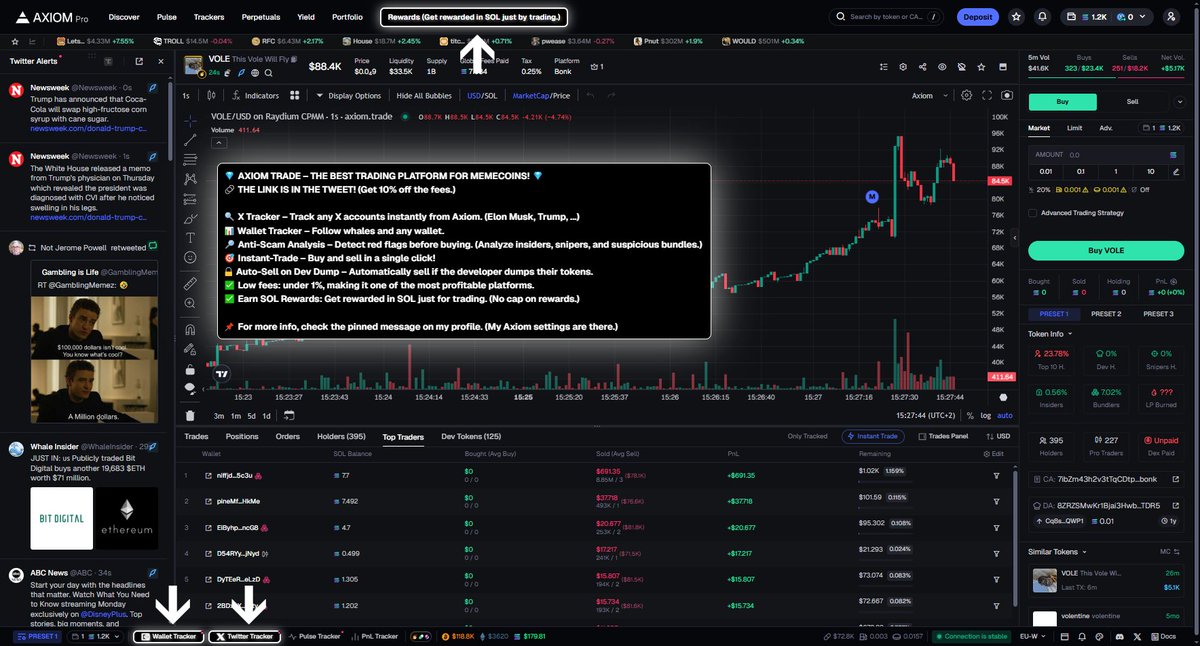Switch to the Sell side button
This screenshot has height=646, width=1200.
coord(1133,101)
